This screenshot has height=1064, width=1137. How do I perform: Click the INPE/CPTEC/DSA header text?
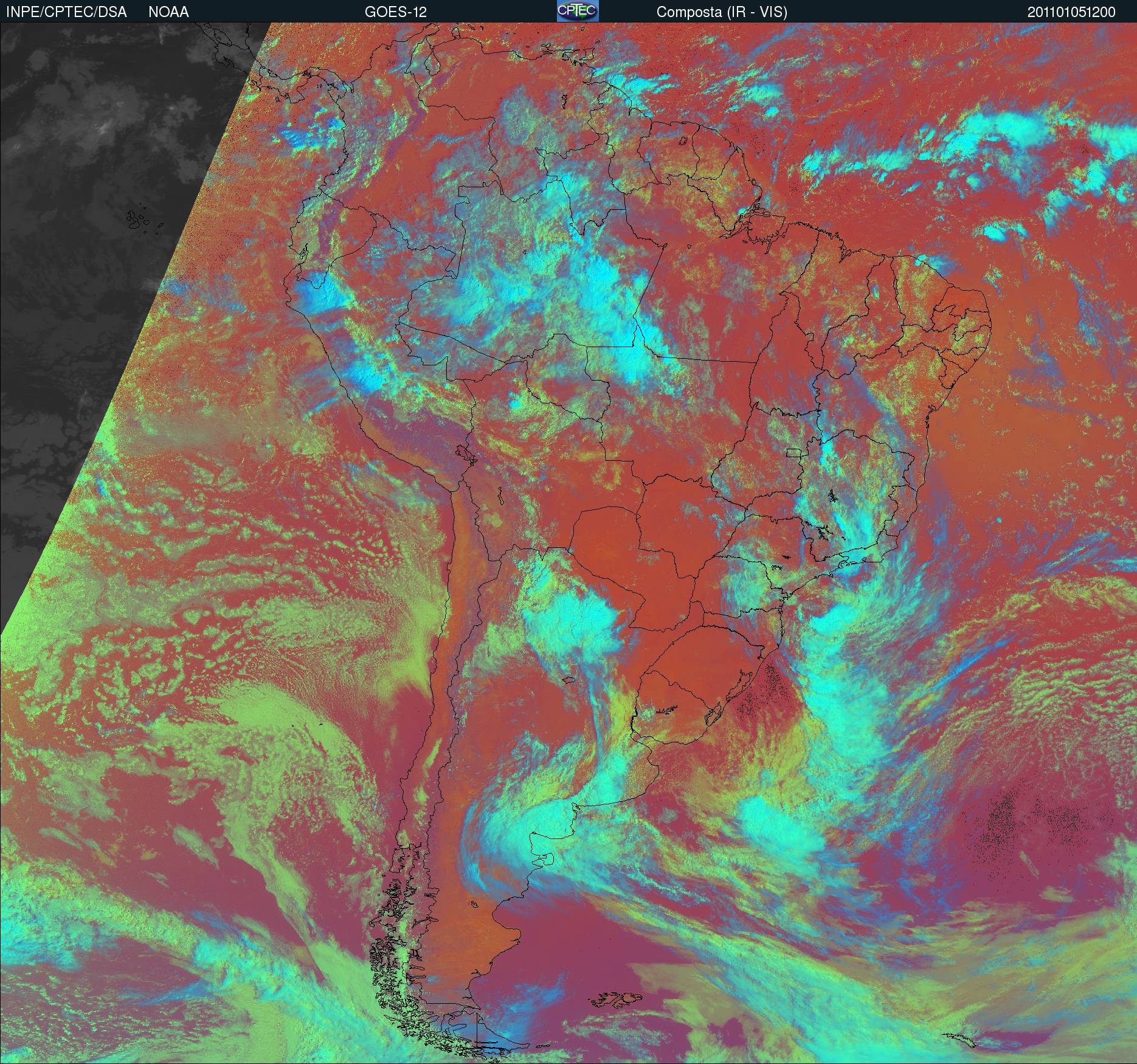pyautogui.click(x=66, y=12)
